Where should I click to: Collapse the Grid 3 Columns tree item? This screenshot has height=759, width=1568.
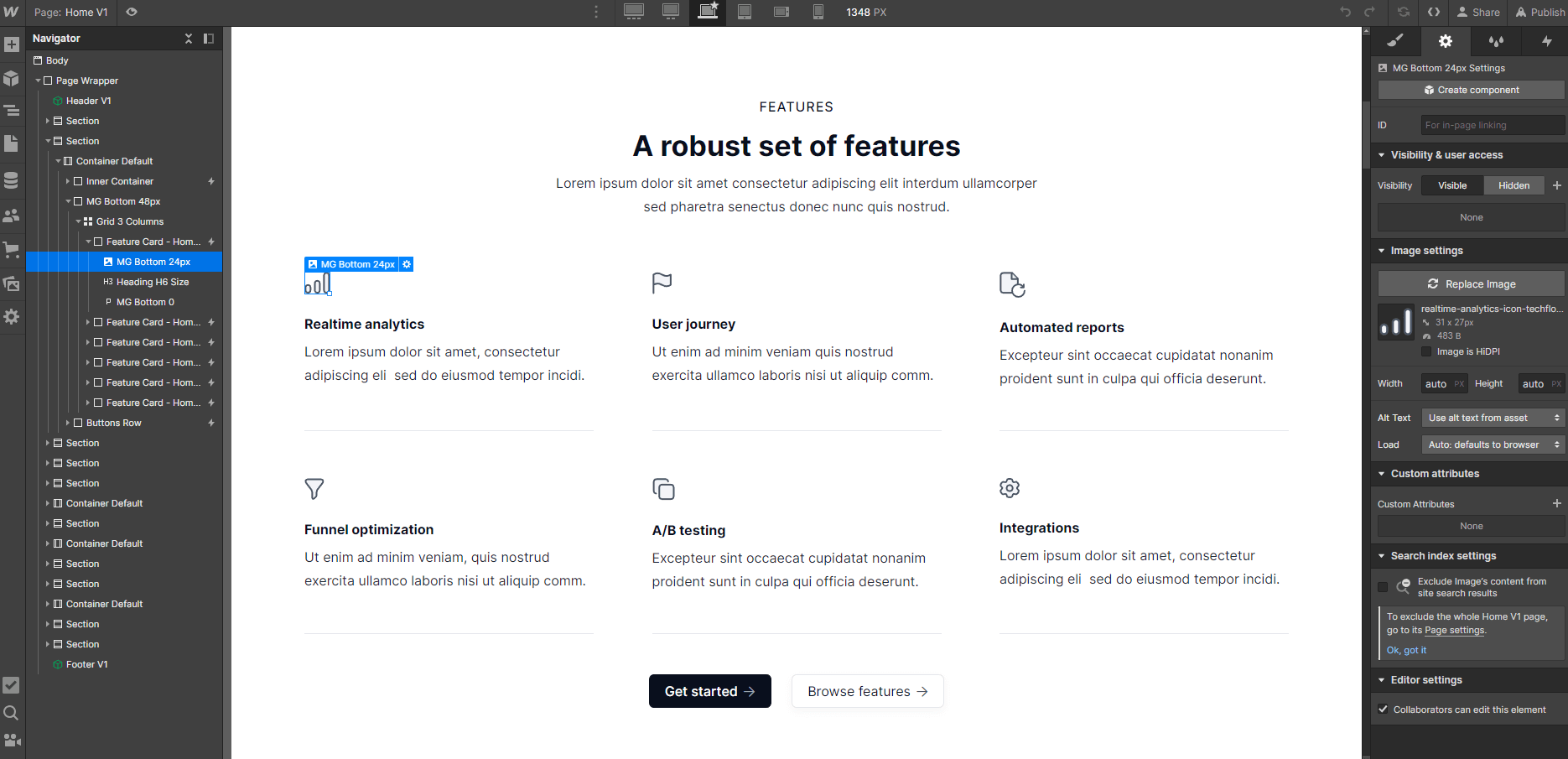point(78,221)
